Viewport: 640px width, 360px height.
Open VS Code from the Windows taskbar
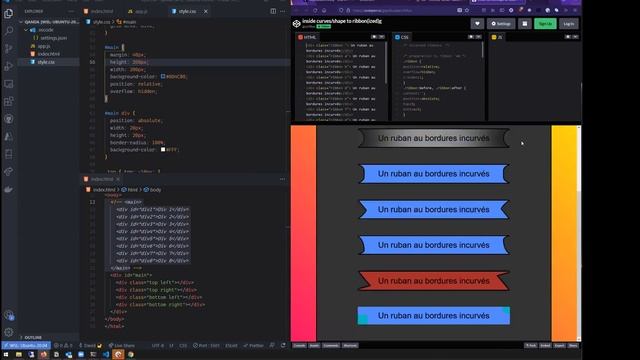click(106, 355)
